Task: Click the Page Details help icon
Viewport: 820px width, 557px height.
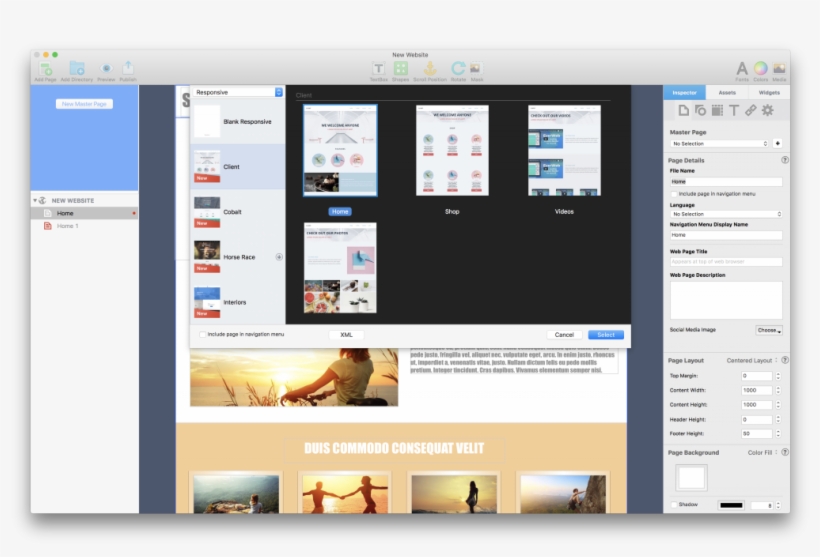Action: click(x=785, y=160)
